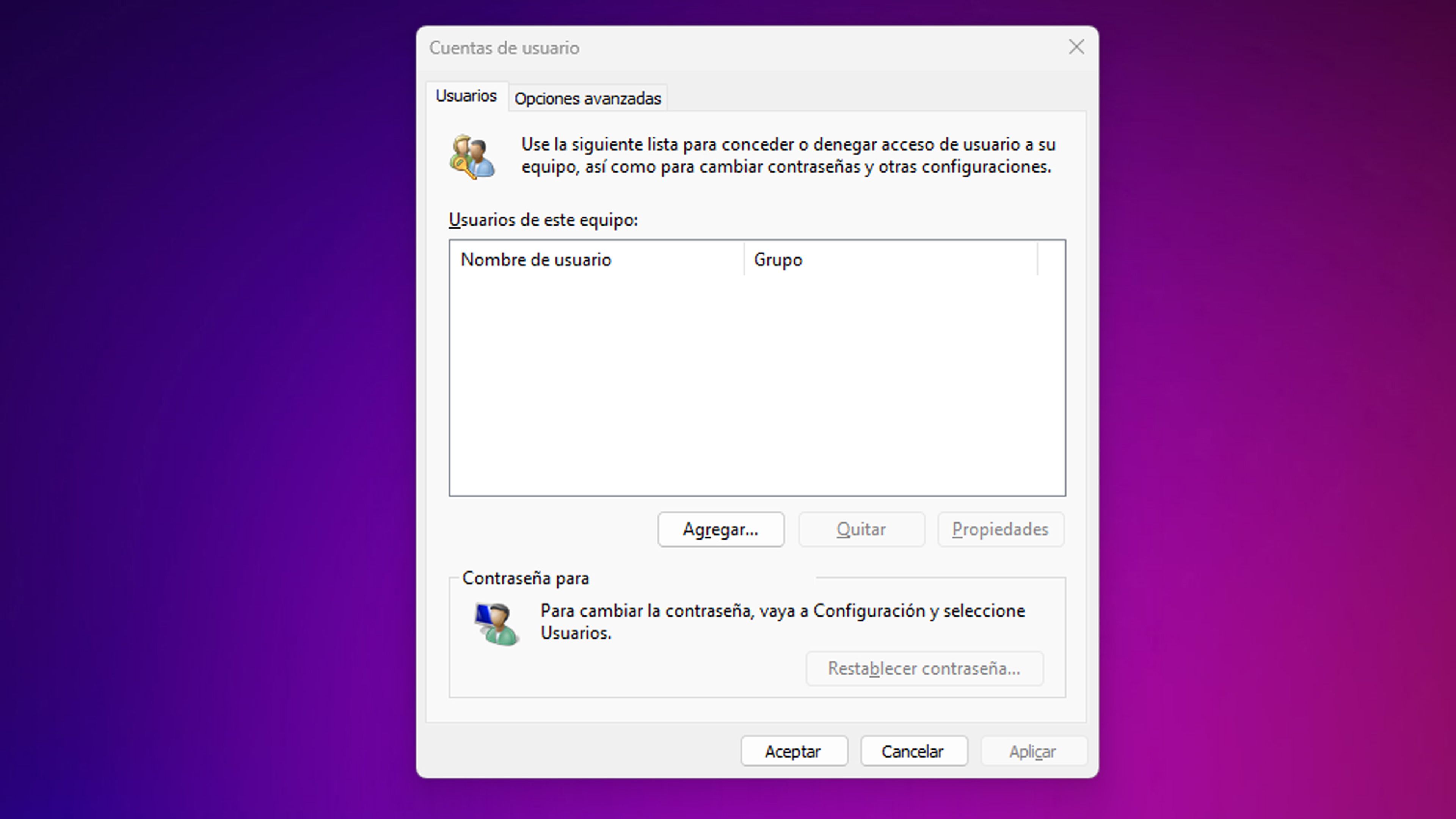Click the Contraseña para group label
The width and height of the screenshot is (1456, 819).
[x=526, y=578]
